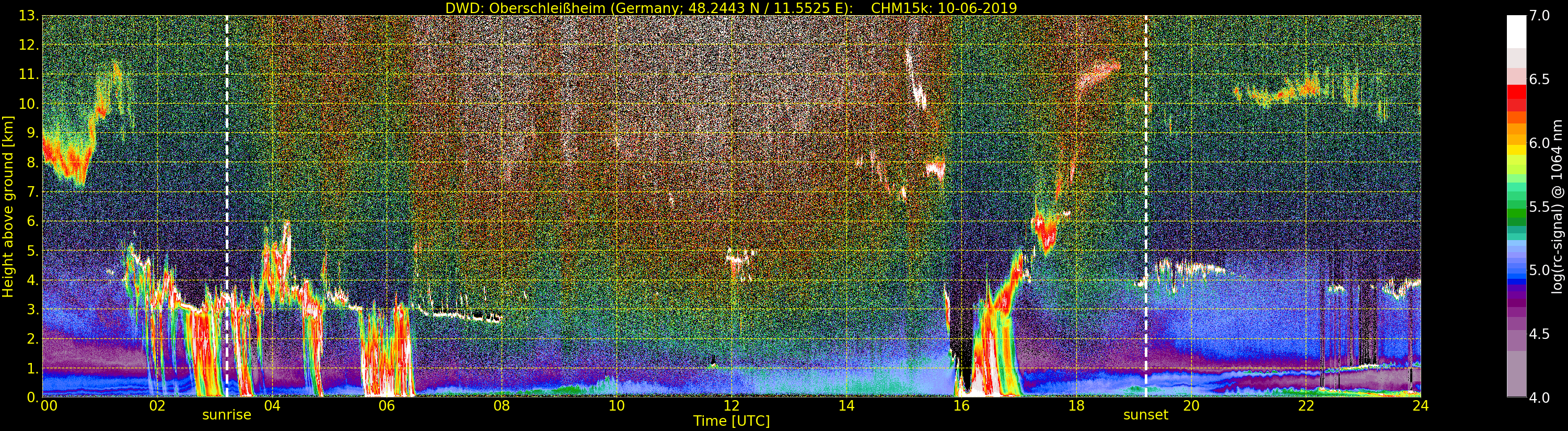Click the '12' time tick label

731,406
